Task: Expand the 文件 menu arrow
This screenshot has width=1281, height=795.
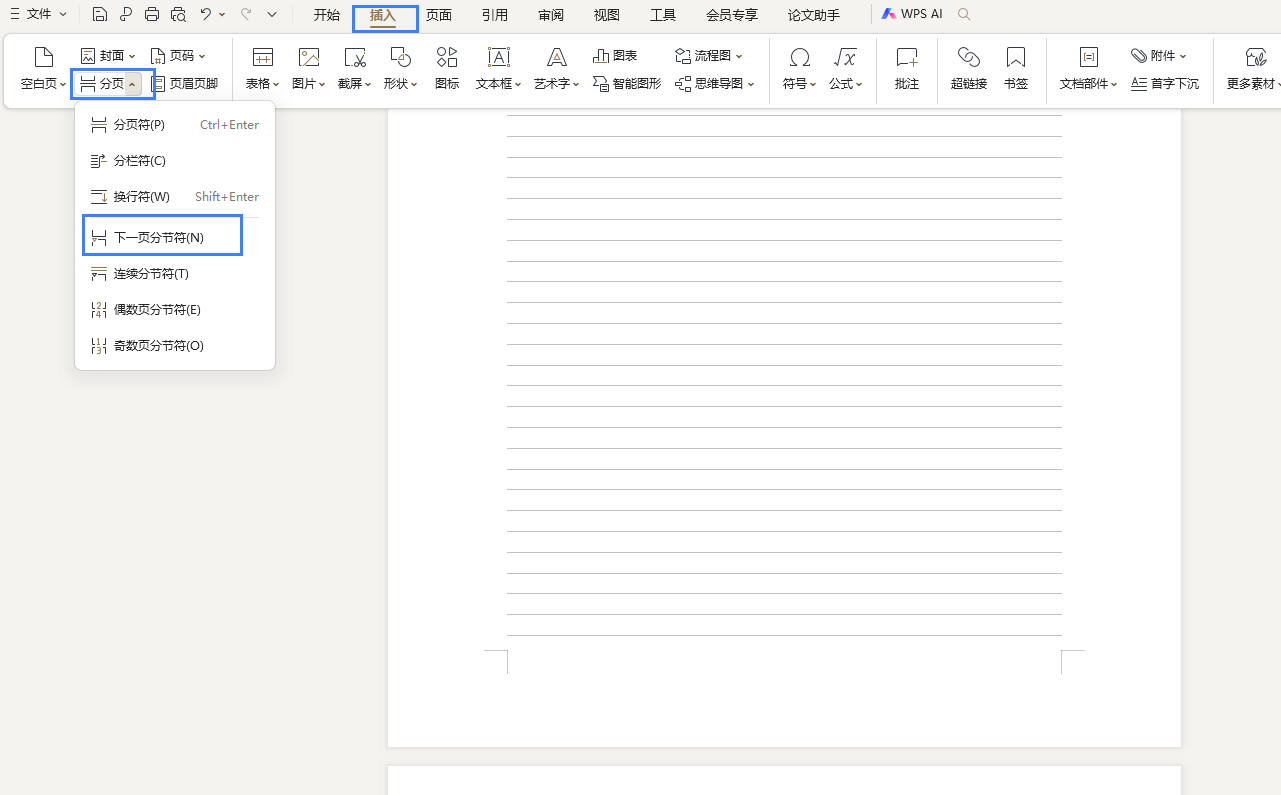Action: (x=63, y=15)
